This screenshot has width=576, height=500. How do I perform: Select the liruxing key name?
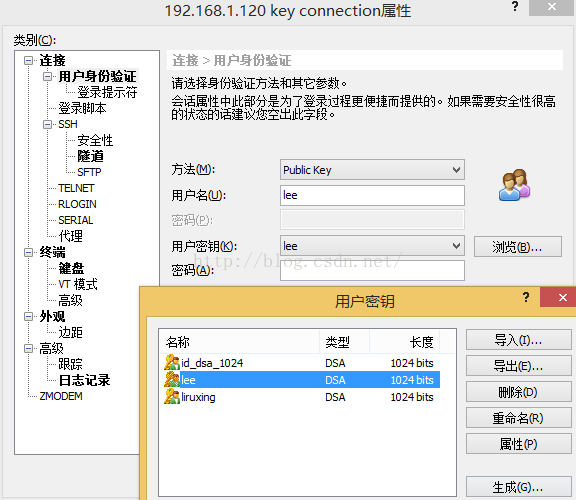pos(198,397)
